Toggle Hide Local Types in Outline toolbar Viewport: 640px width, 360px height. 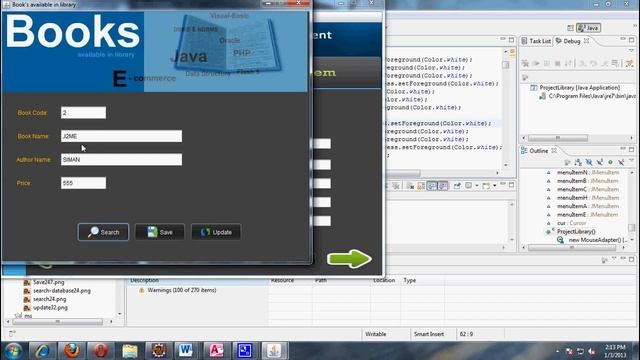(x=621, y=162)
